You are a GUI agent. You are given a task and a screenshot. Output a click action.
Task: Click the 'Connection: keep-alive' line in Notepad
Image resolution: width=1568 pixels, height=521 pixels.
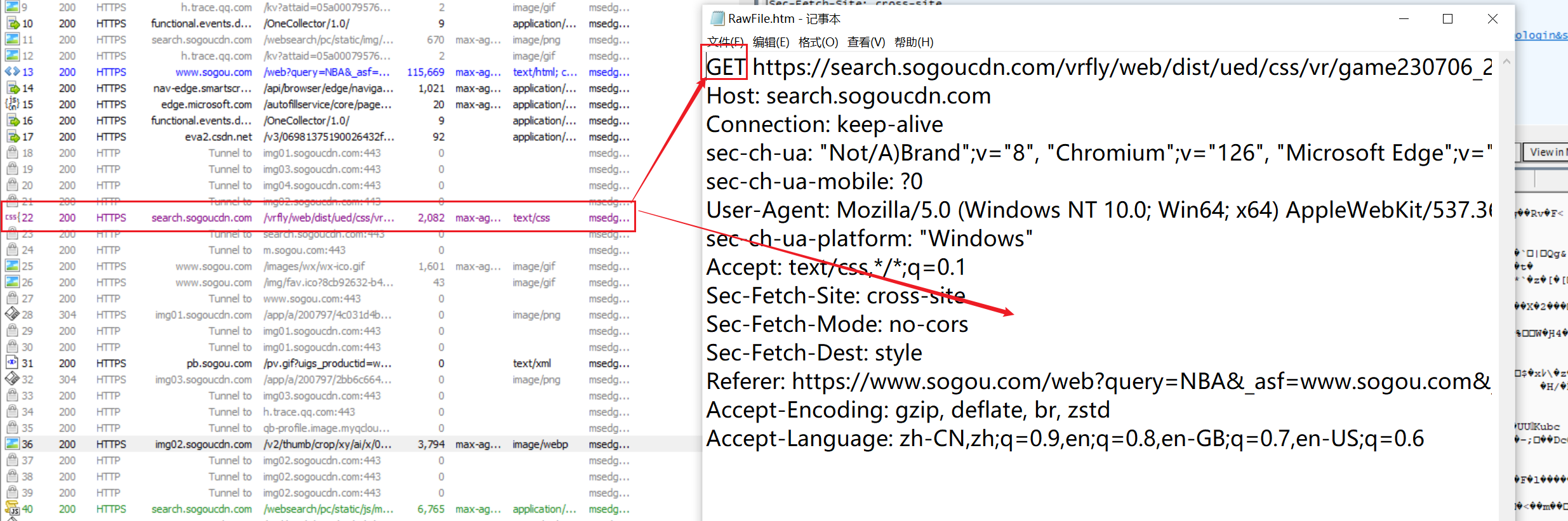click(825, 124)
